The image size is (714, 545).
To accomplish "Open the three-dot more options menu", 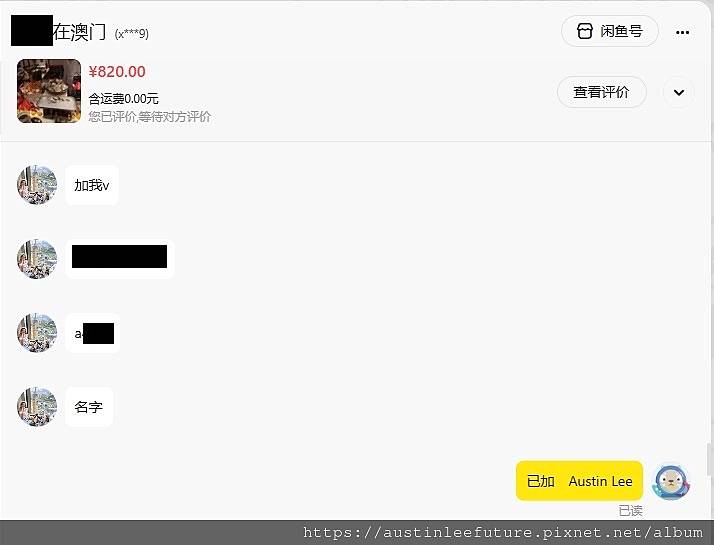I will [682, 32].
